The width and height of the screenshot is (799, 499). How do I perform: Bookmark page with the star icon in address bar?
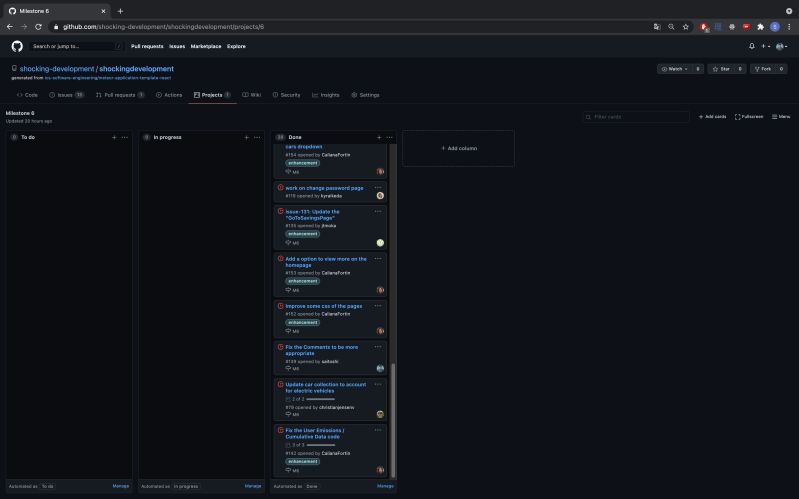tap(686, 27)
